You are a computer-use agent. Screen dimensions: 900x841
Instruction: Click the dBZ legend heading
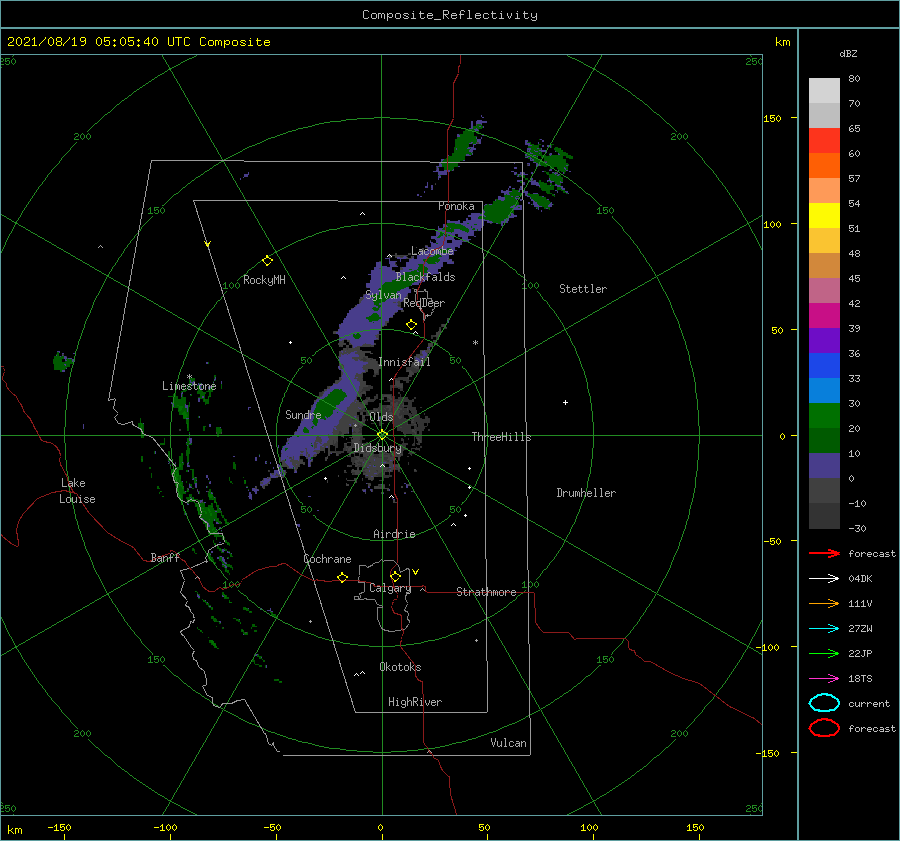pyautogui.click(x=848, y=53)
